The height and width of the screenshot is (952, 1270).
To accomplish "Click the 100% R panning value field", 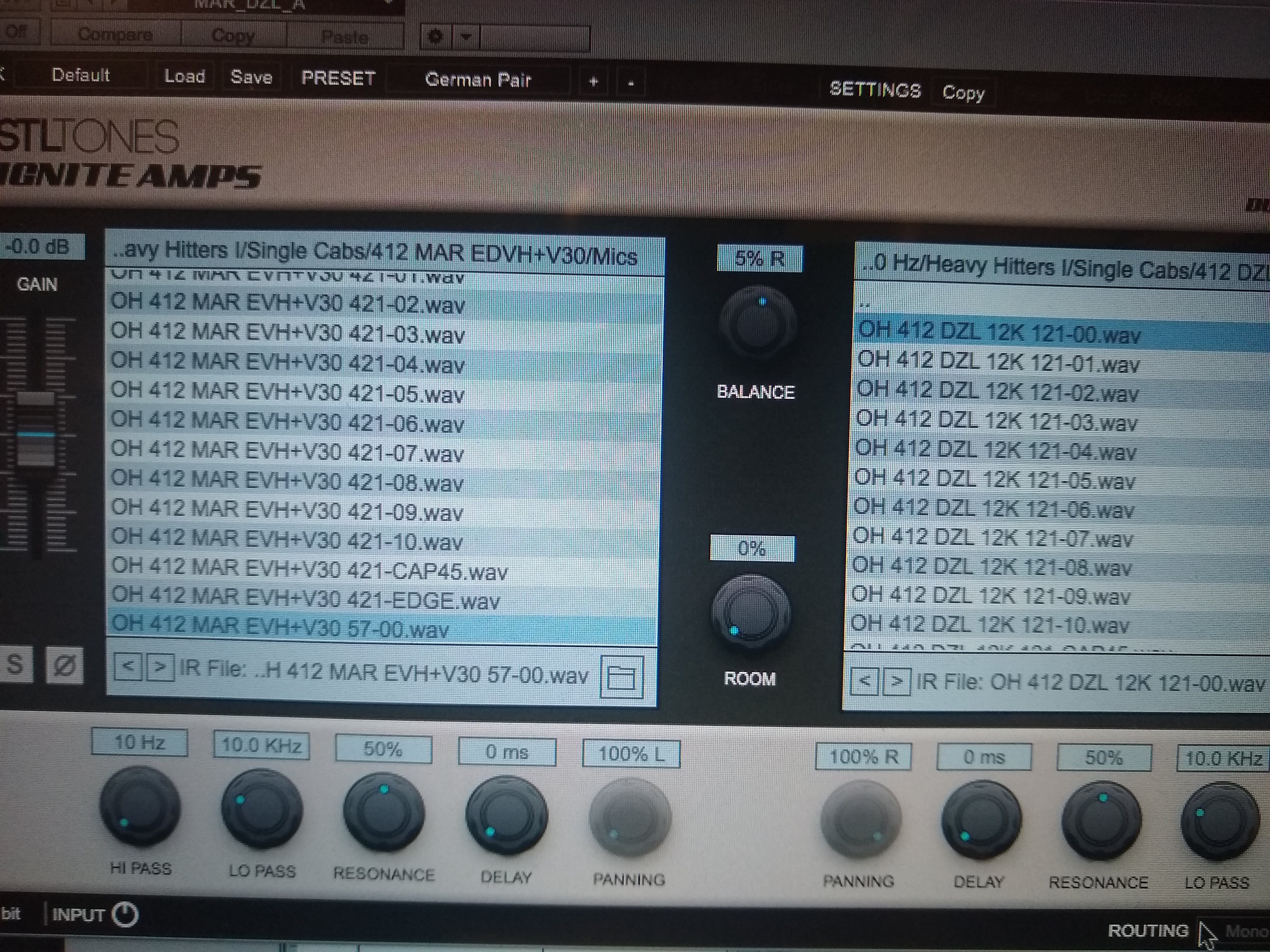I will pos(863,757).
